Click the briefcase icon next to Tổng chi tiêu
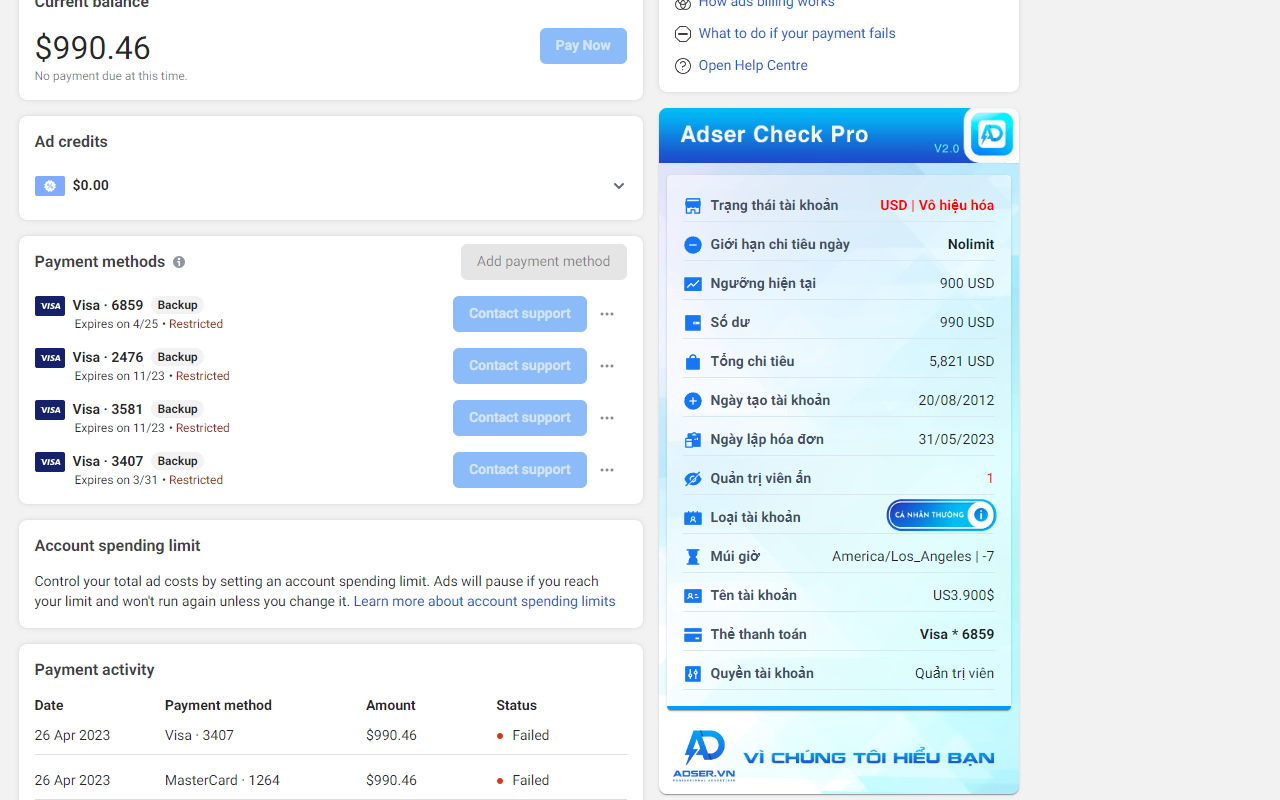 [692, 361]
